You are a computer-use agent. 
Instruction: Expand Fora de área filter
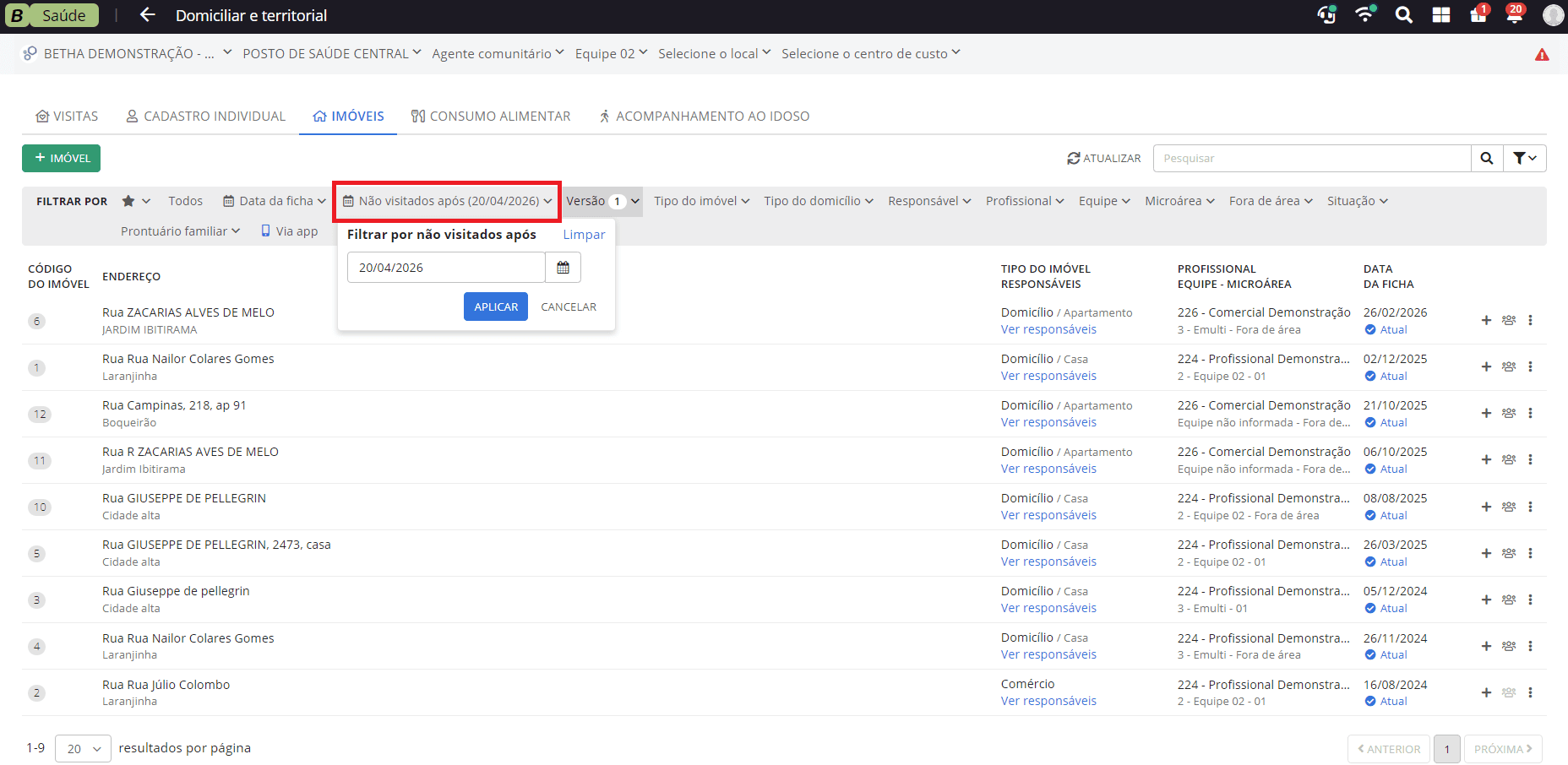point(1271,201)
